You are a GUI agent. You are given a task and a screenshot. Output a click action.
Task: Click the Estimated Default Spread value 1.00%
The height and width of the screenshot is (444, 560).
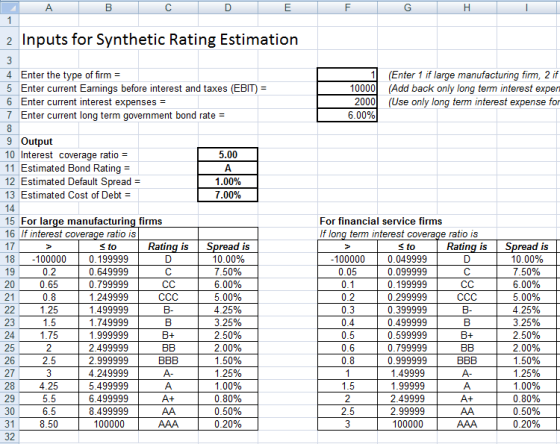pyautogui.click(x=228, y=181)
